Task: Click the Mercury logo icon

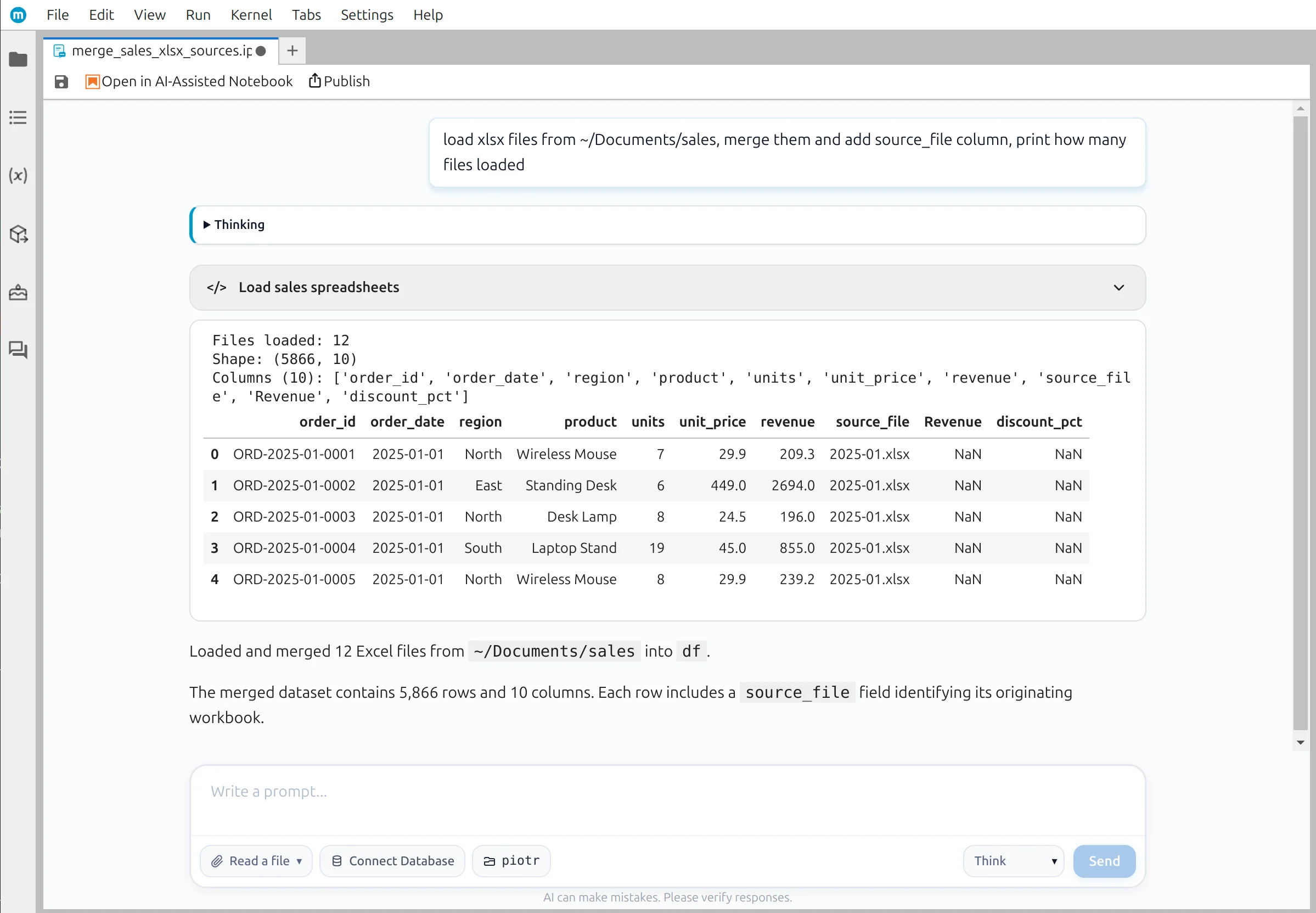Action: tap(18, 15)
